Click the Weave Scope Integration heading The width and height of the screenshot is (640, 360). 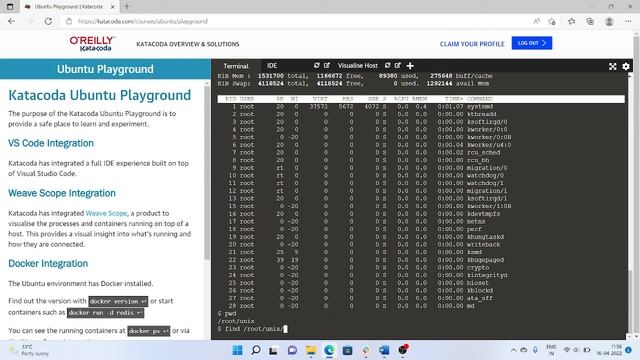(62, 193)
